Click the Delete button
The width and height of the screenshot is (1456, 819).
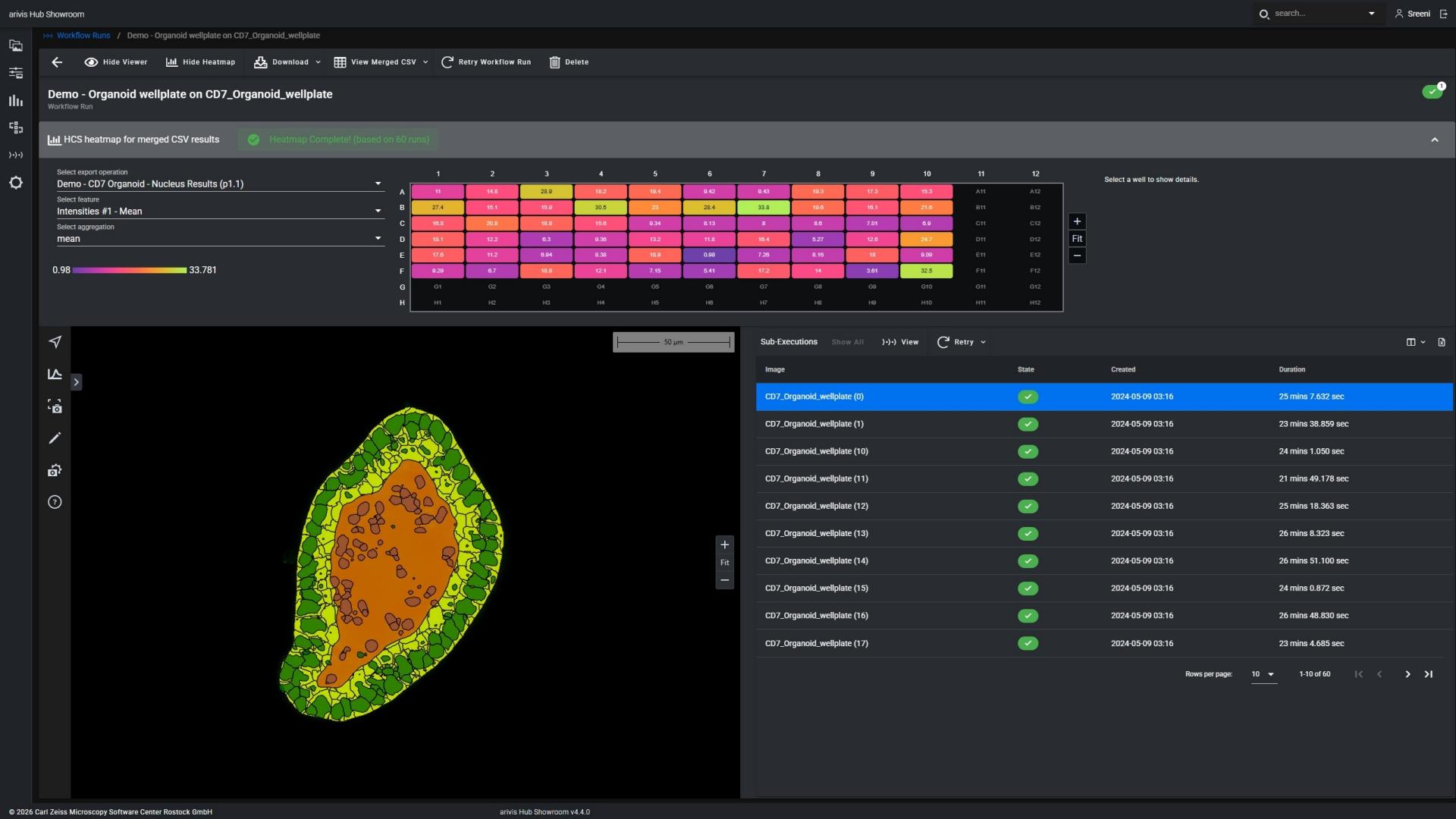pos(569,62)
